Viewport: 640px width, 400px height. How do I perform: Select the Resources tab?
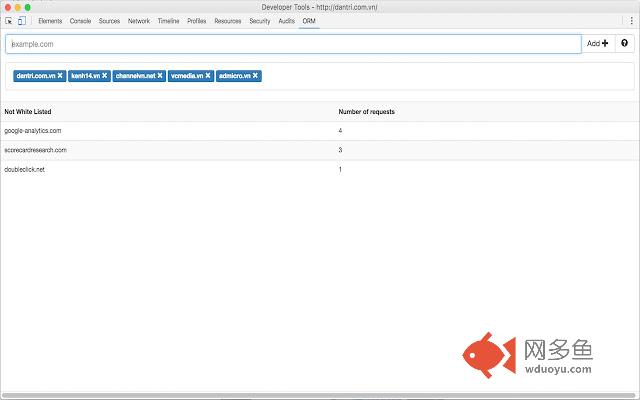pos(228,21)
